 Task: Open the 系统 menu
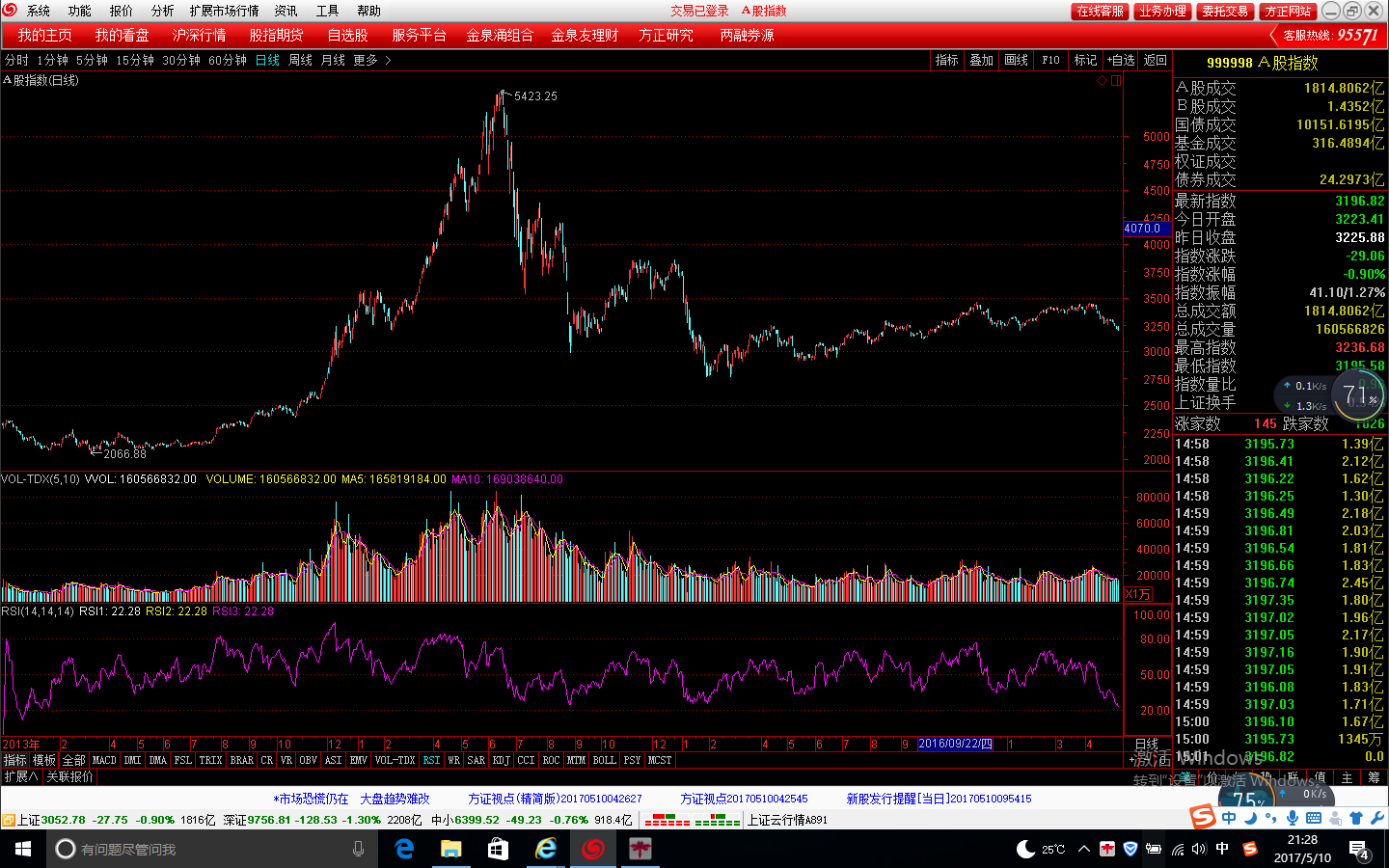point(39,11)
